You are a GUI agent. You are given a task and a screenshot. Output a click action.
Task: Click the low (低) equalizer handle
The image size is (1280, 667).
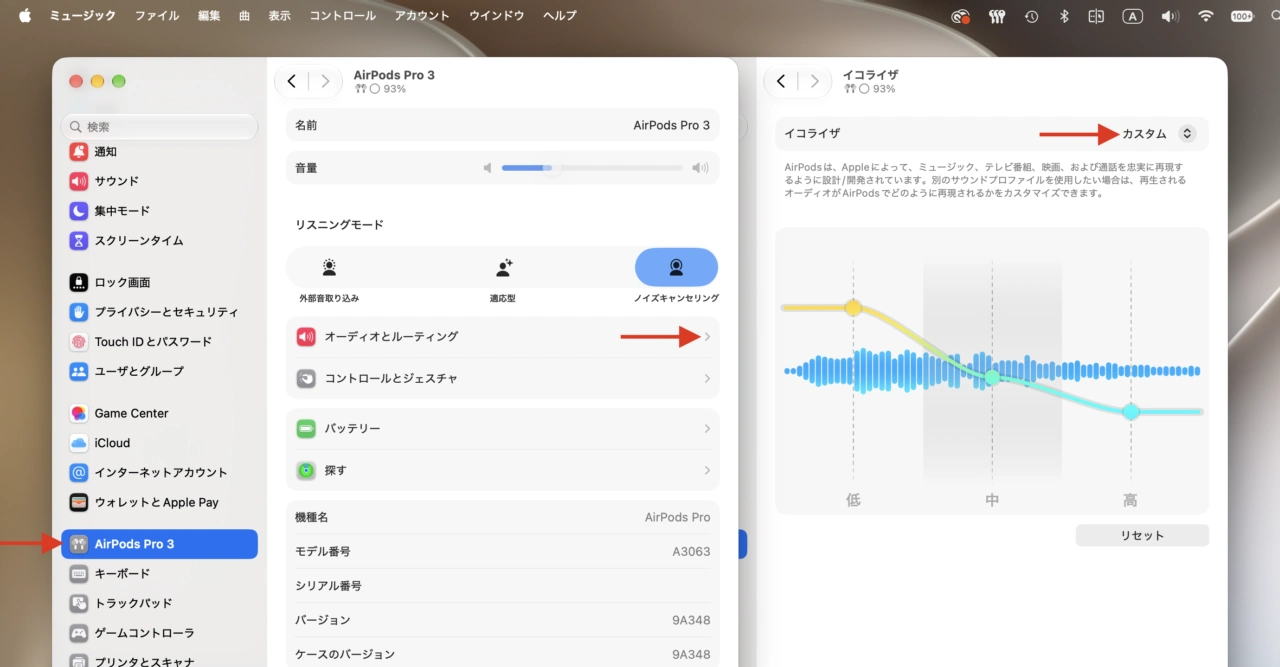(x=853, y=308)
